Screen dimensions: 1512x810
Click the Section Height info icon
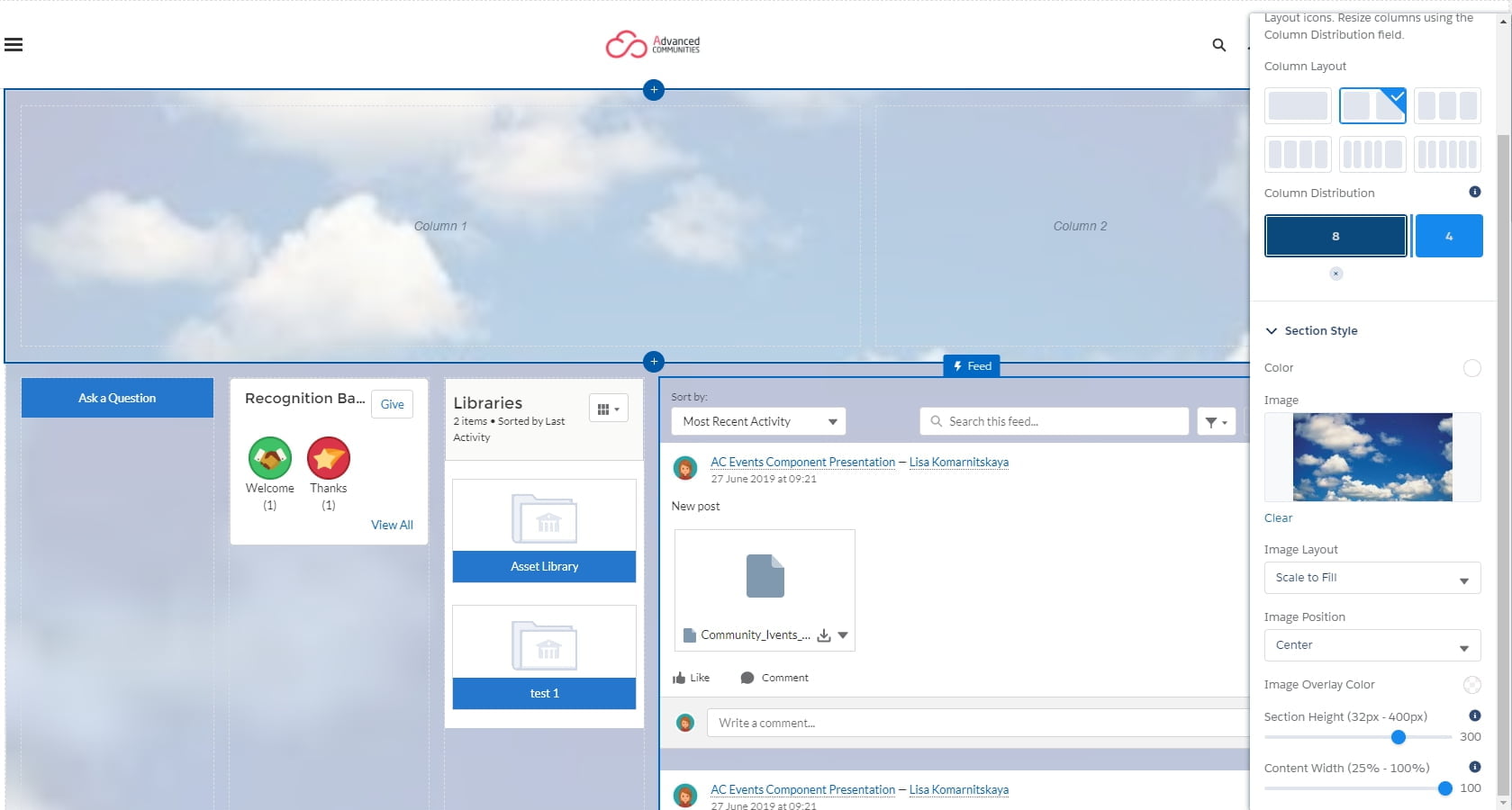[1474, 716]
